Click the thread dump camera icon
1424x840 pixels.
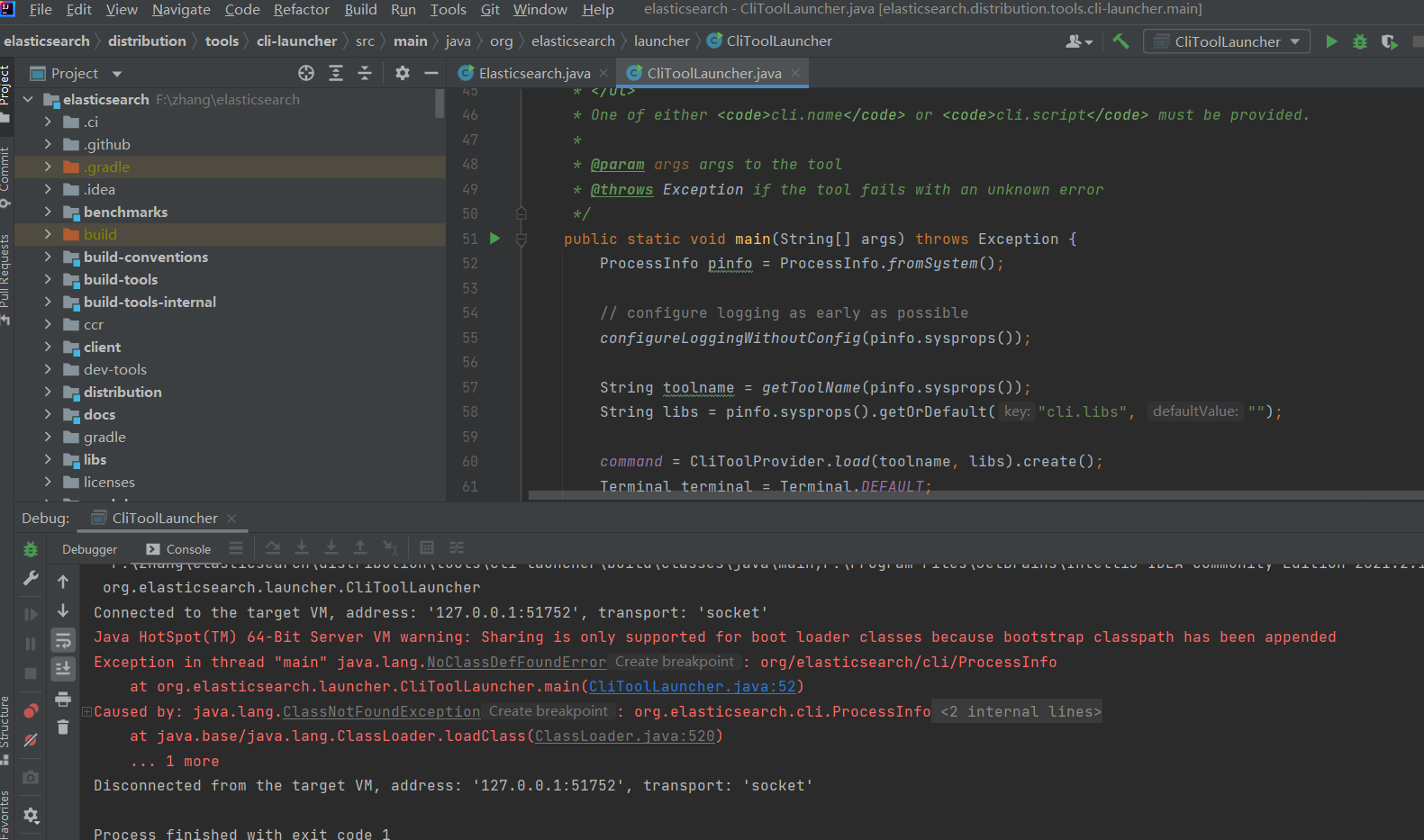pos(31,777)
